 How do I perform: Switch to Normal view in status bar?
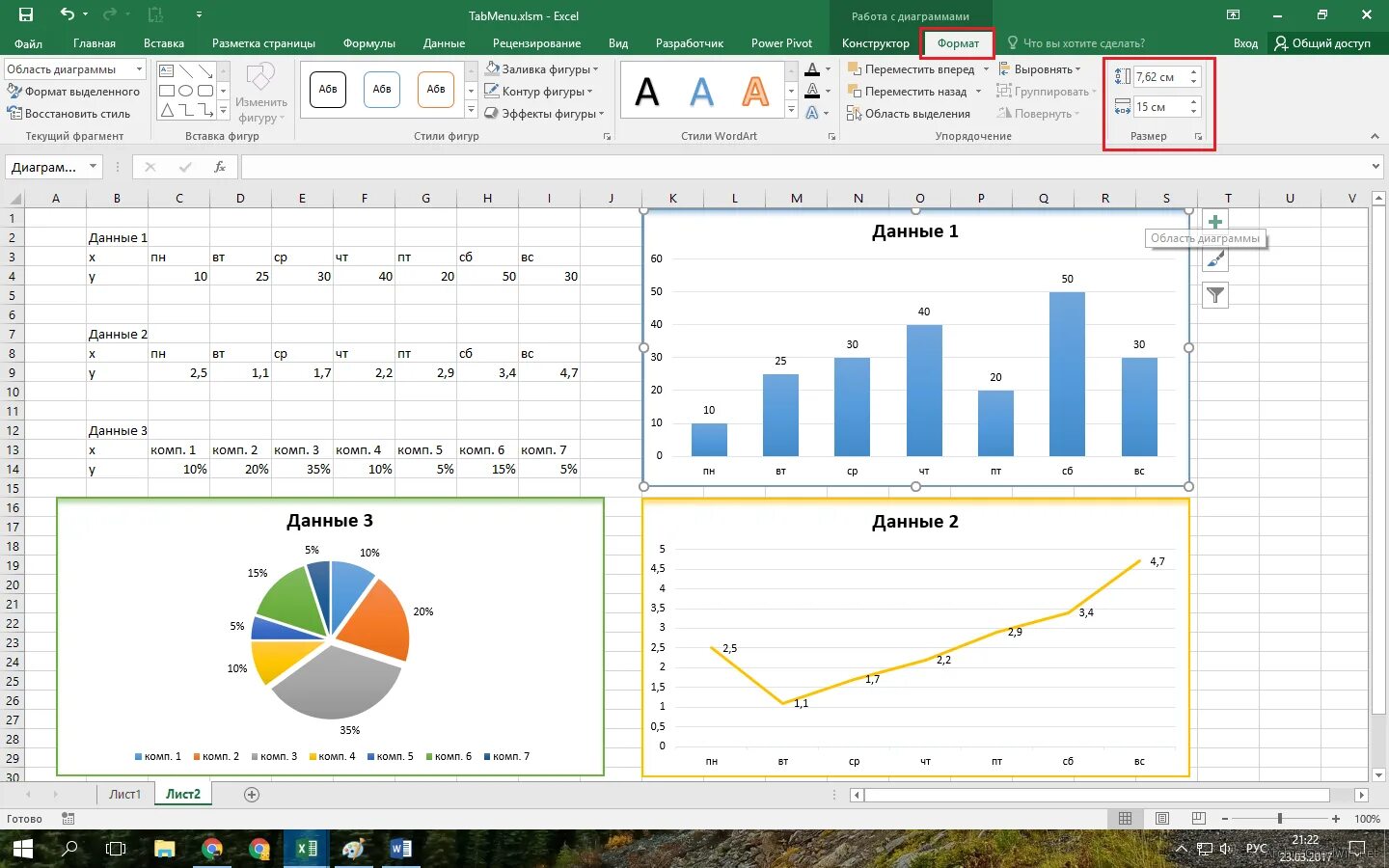coord(1125,819)
